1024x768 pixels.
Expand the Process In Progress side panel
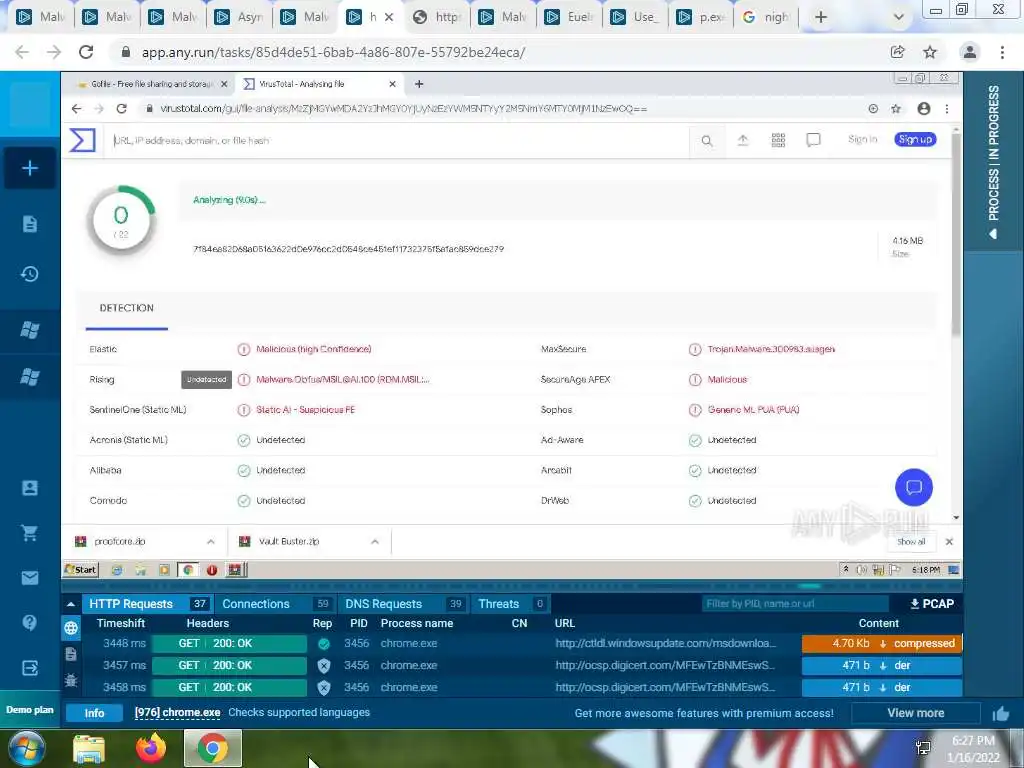pyautogui.click(x=993, y=161)
